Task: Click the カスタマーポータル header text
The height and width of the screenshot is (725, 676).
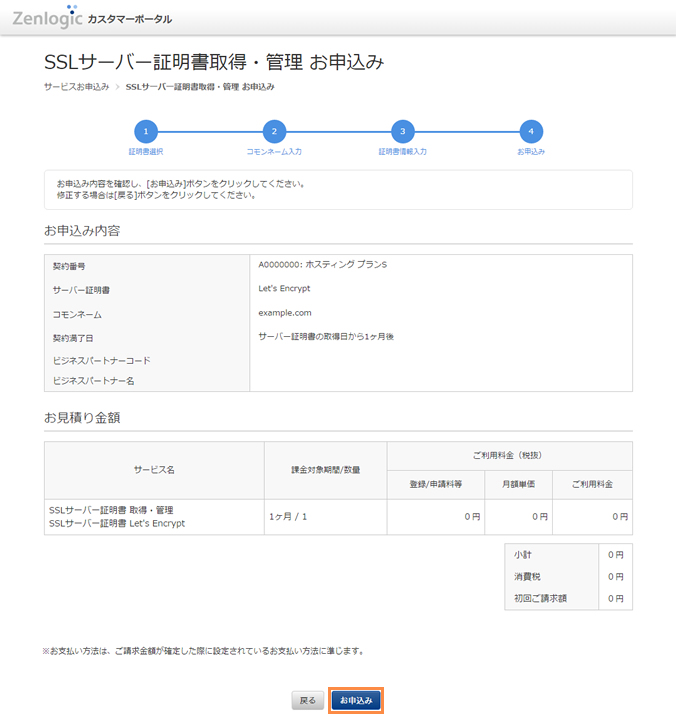Action: click(x=129, y=20)
